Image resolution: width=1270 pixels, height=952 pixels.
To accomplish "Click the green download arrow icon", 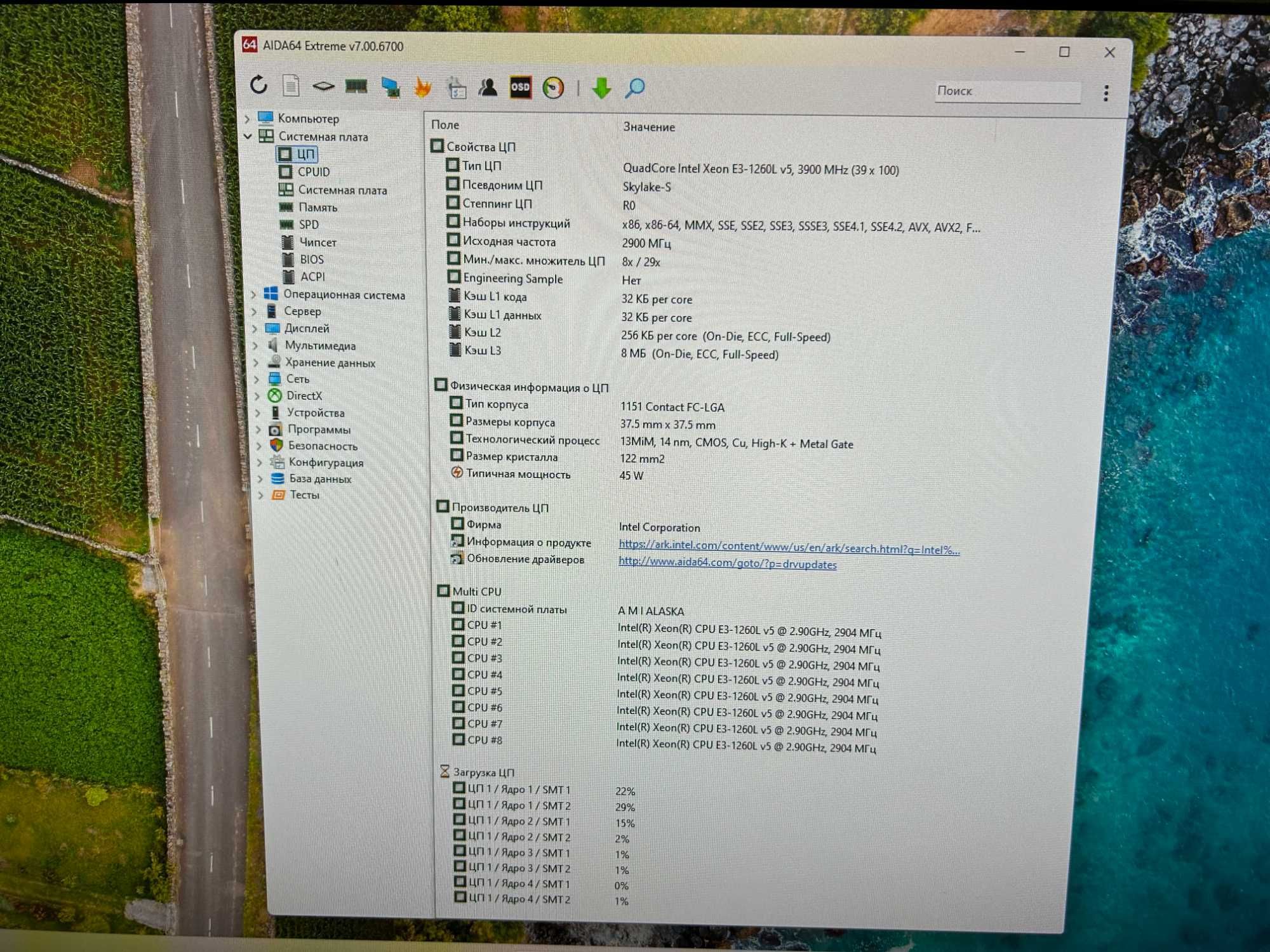I will point(601,88).
